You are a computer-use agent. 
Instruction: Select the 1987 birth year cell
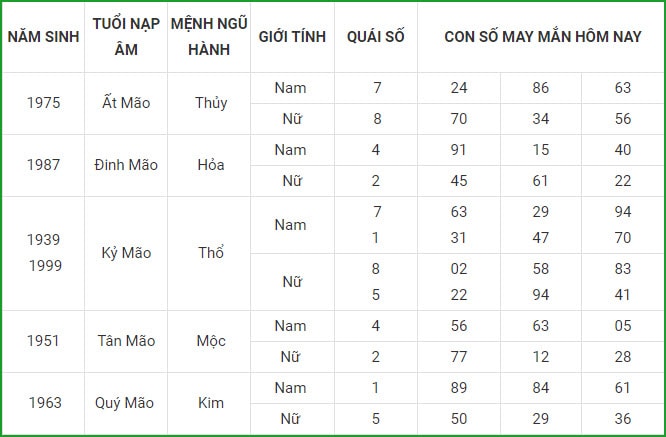point(43,165)
